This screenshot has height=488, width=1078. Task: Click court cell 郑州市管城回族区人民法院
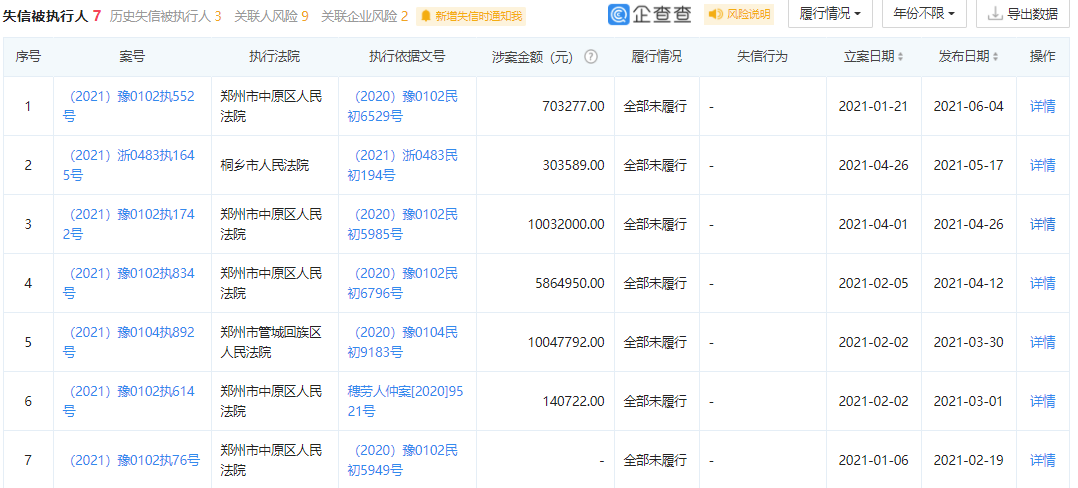point(271,342)
